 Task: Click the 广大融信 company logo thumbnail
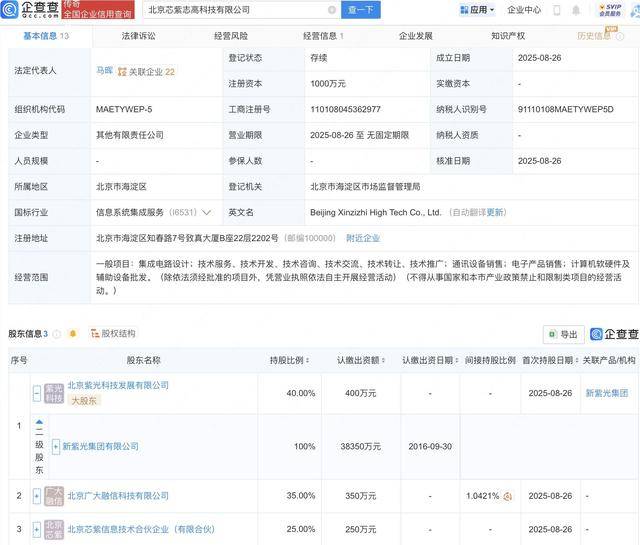point(54,496)
